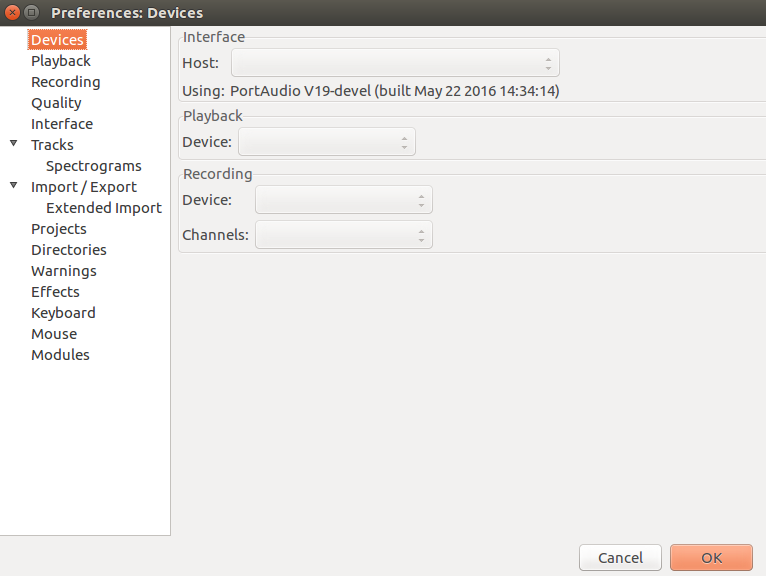This screenshot has height=576, width=766.
Task: Select Playback in the sidebar
Action: (61, 61)
